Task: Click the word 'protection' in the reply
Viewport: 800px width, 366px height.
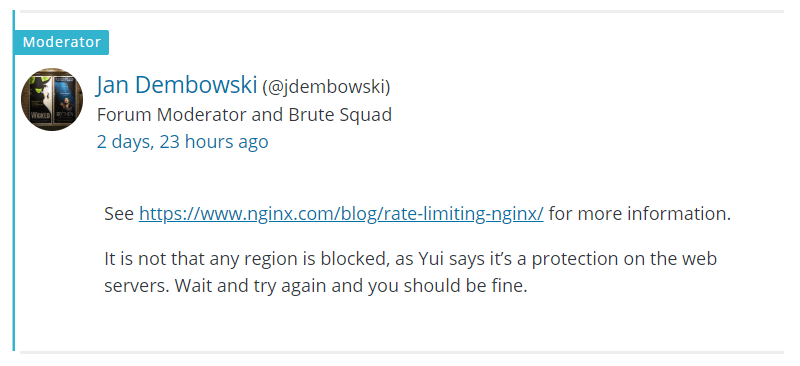Action: pyautogui.click(x=576, y=259)
